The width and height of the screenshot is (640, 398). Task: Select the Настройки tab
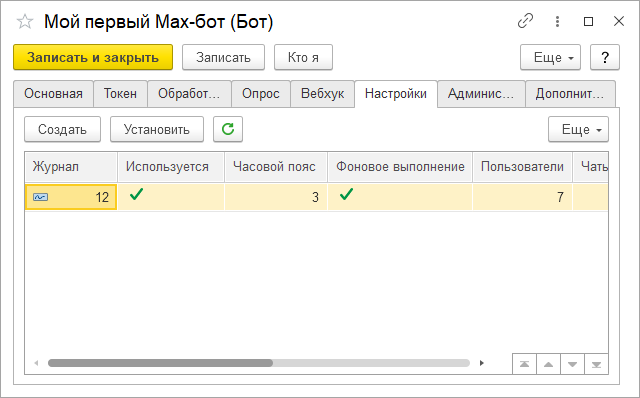click(396, 94)
